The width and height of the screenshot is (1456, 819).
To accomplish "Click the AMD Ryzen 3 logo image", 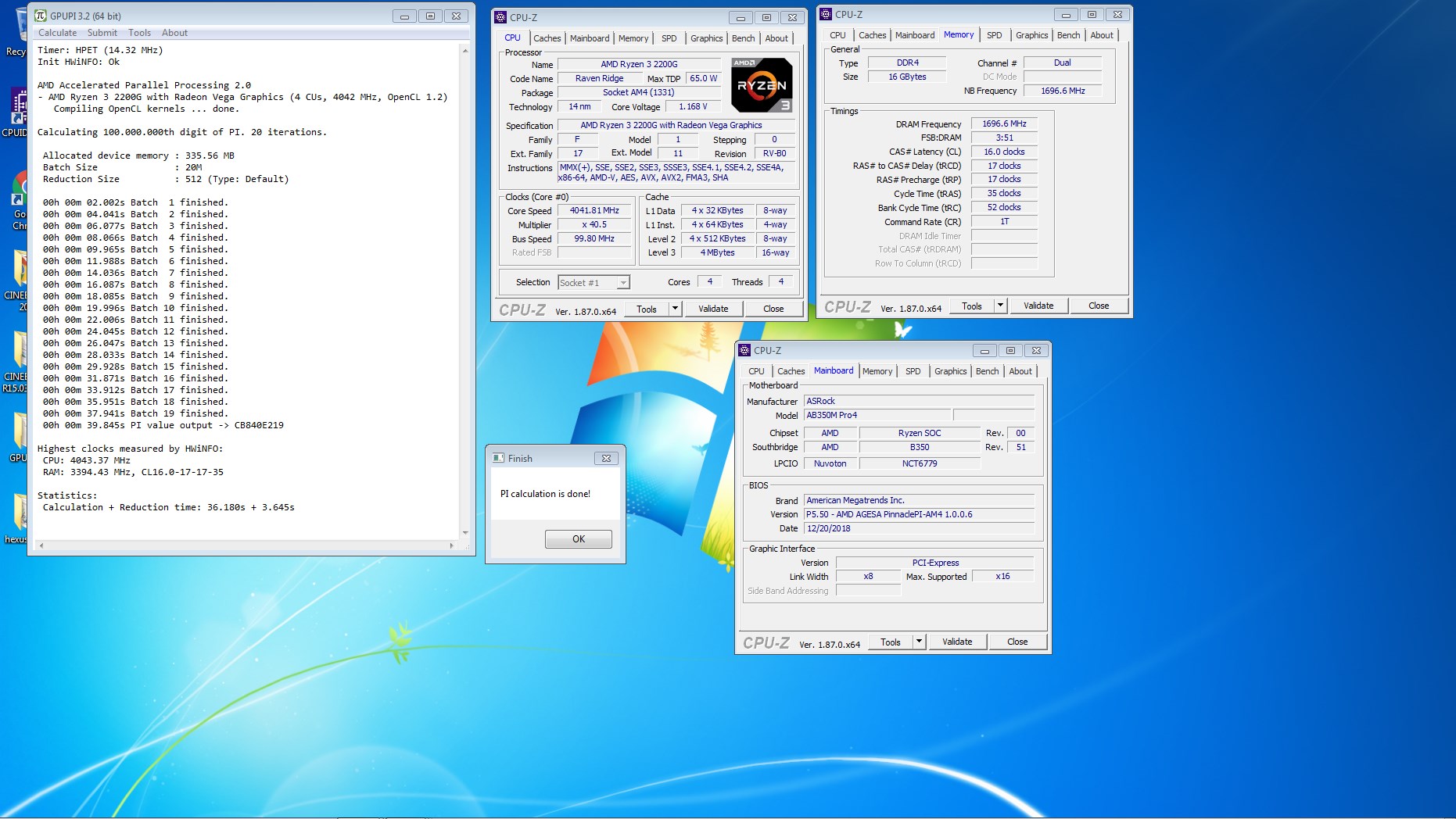I will [762, 84].
